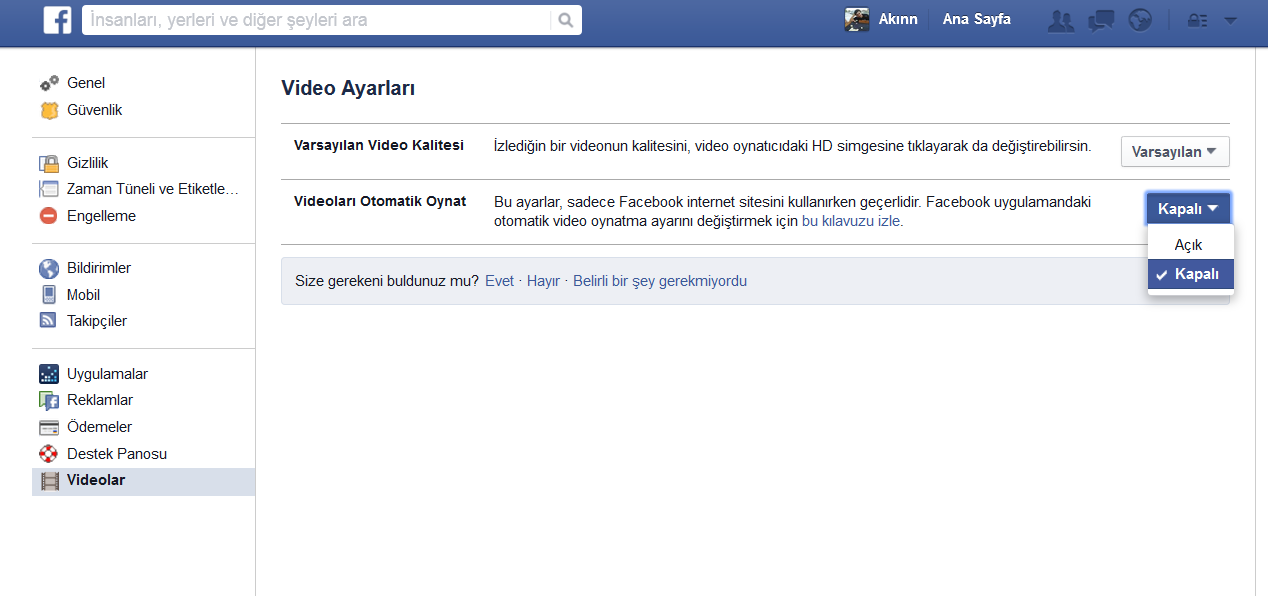Screen dimensions: 1268x602
Task: Collapse the Kapalı autoplay dropdown button
Action: pyautogui.click(x=1189, y=208)
